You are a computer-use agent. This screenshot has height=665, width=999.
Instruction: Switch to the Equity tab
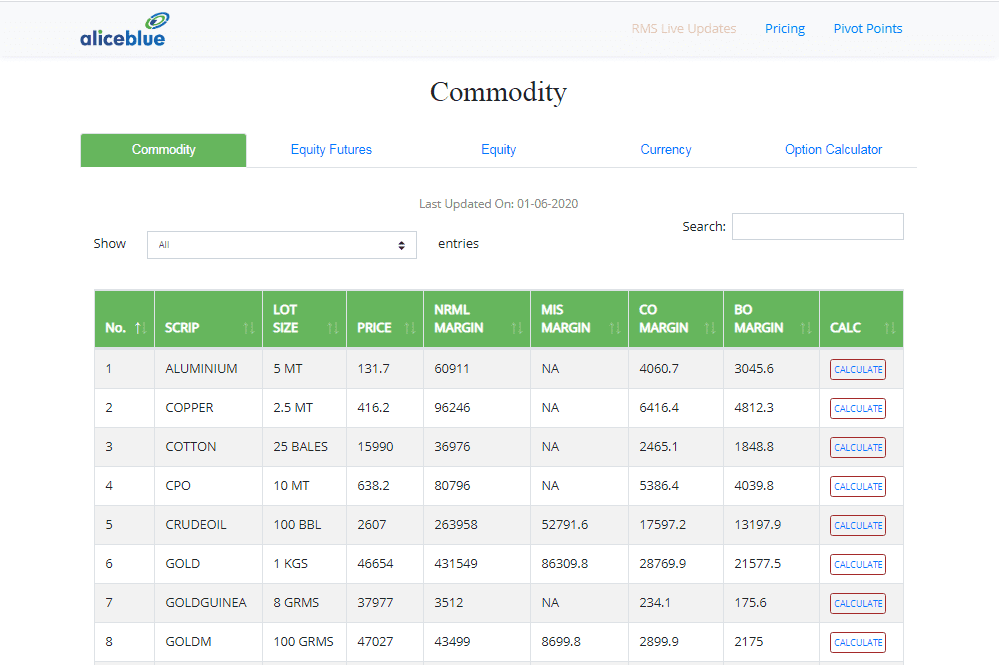pyautogui.click(x=498, y=150)
